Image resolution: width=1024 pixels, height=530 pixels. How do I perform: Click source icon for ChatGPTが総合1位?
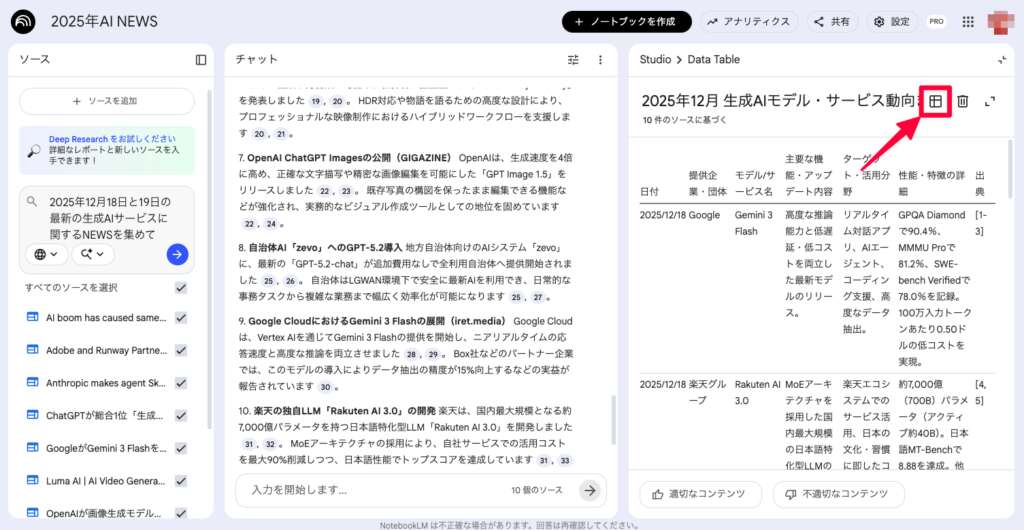pyautogui.click(x=33, y=415)
